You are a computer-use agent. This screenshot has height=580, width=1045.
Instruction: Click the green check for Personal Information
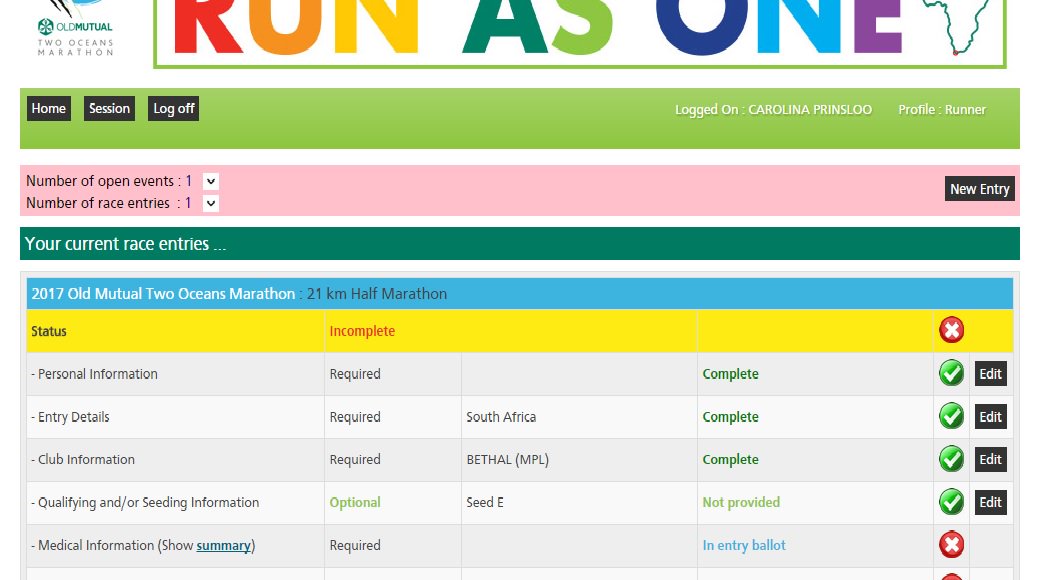point(951,373)
